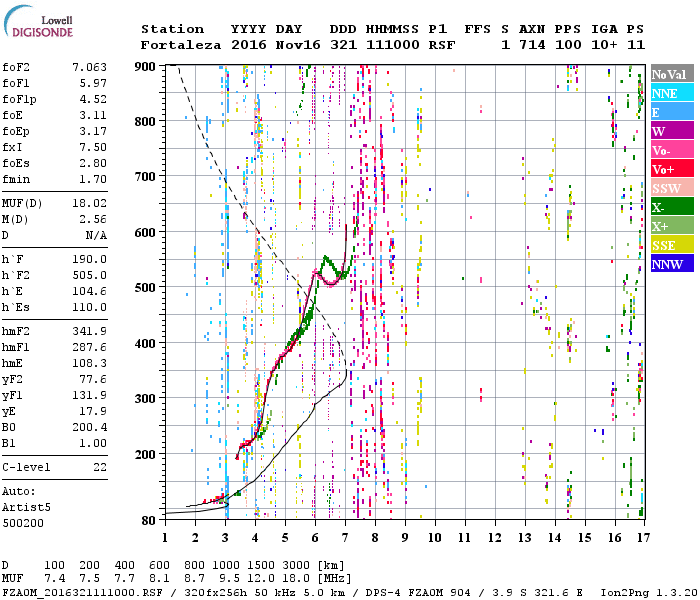Click the foF2 value 7.063

point(89,67)
